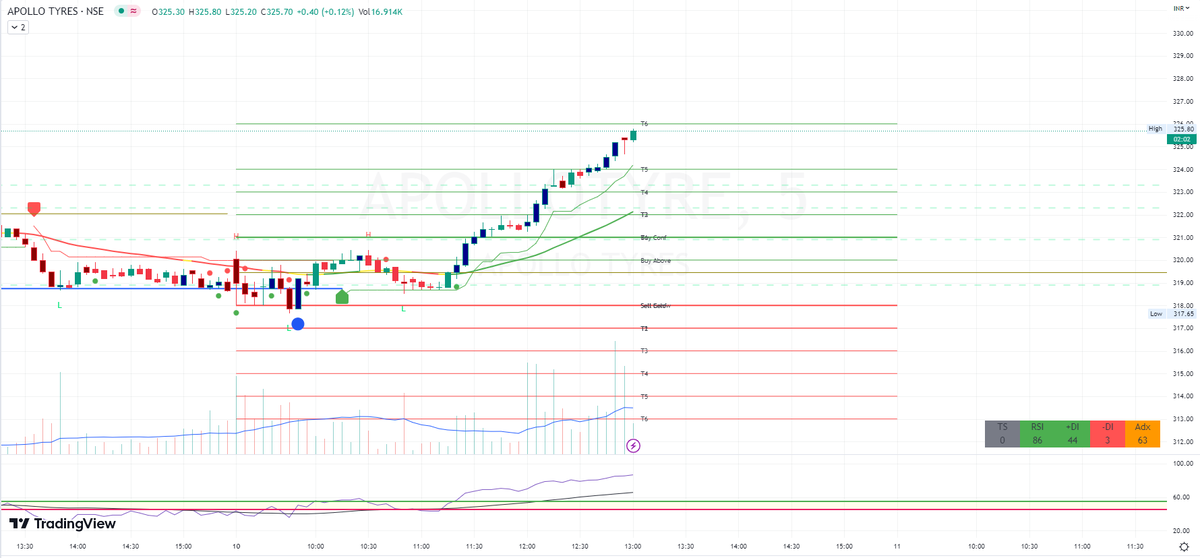
Task: Click the 12:30 time axis label
Action: pyautogui.click(x=580, y=546)
